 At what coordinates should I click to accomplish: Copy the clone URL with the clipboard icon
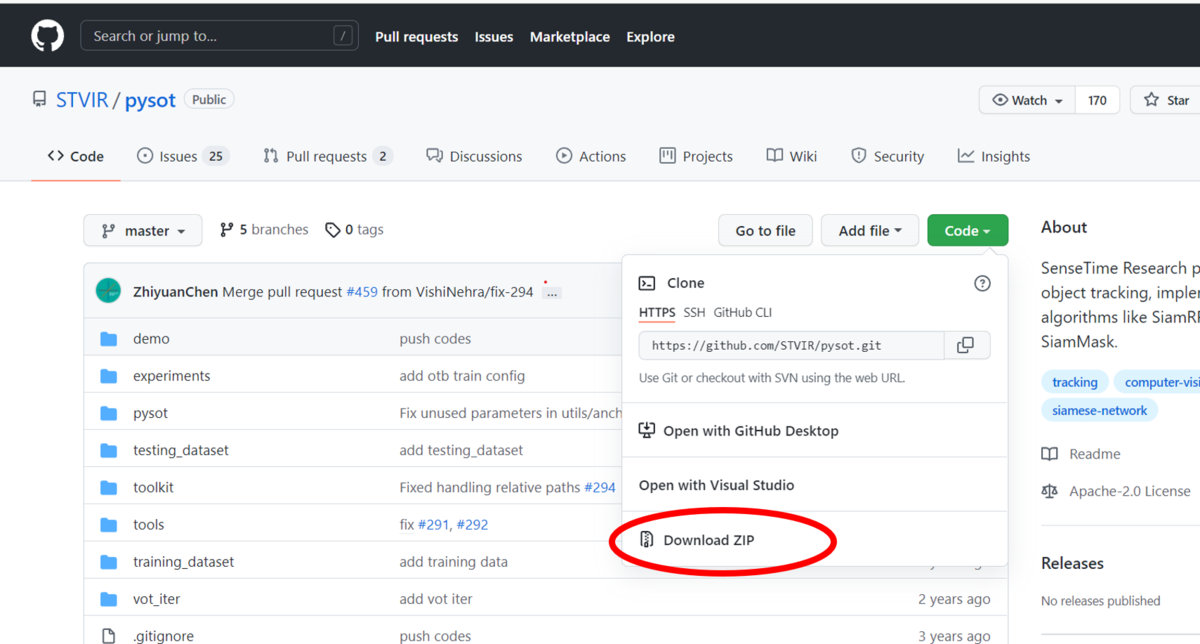[x=966, y=345]
